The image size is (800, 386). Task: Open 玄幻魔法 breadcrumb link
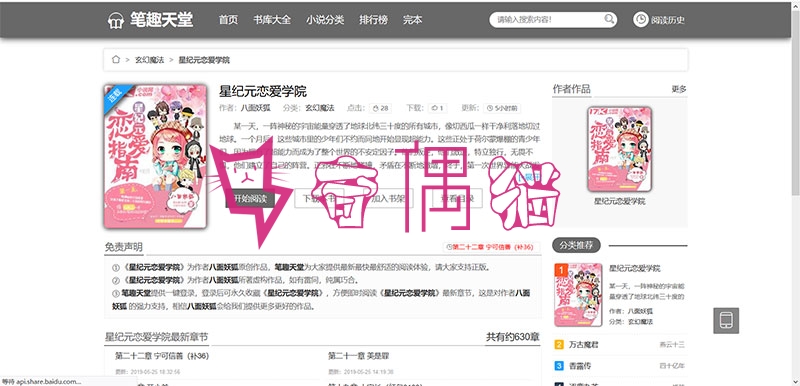pyautogui.click(x=149, y=60)
